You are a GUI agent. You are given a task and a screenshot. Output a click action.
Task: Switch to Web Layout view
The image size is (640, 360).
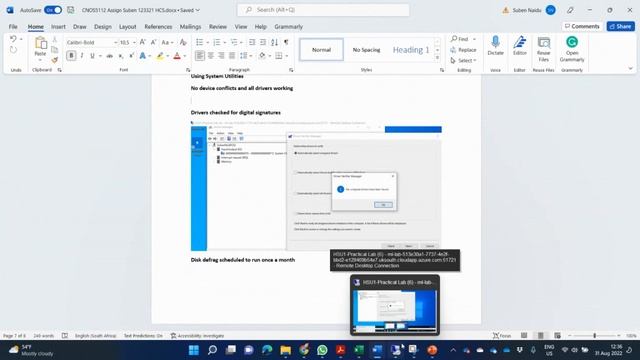point(558,336)
